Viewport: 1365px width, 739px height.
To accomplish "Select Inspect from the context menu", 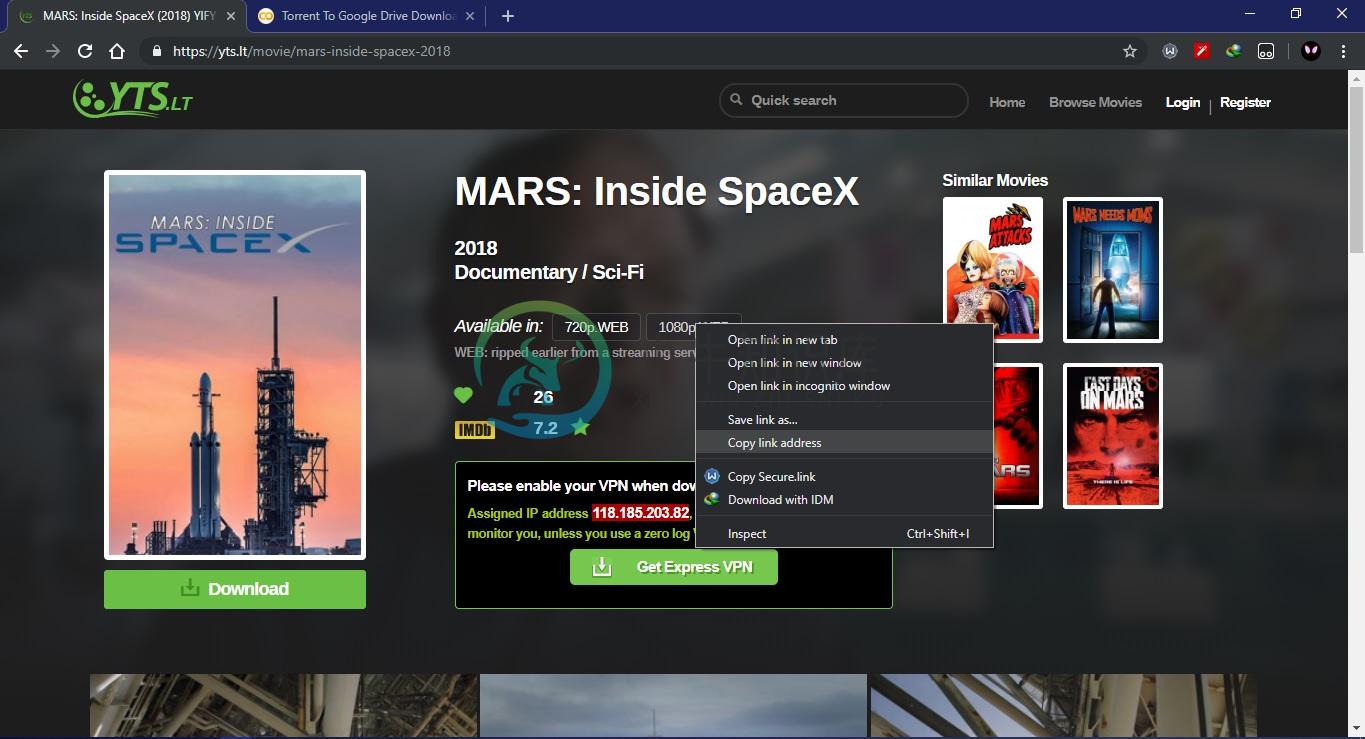I will pos(844,534).
